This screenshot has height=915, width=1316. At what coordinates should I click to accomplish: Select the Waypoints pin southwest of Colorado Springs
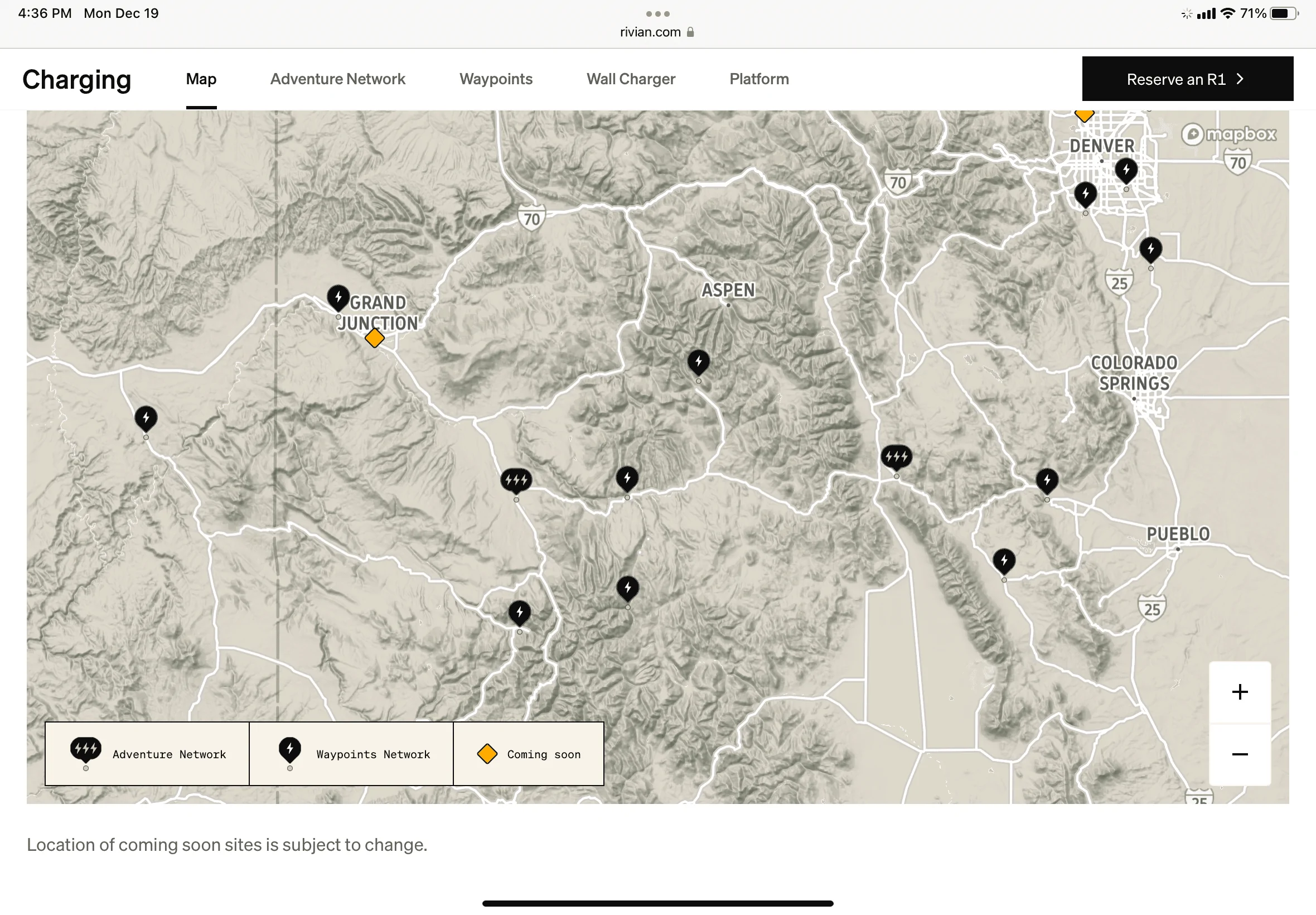[1047, 481]
